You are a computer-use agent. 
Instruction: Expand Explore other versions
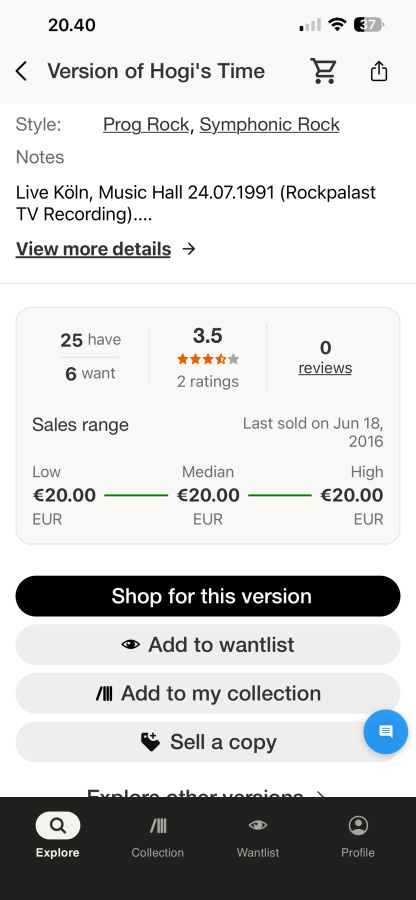pos(207,792)
